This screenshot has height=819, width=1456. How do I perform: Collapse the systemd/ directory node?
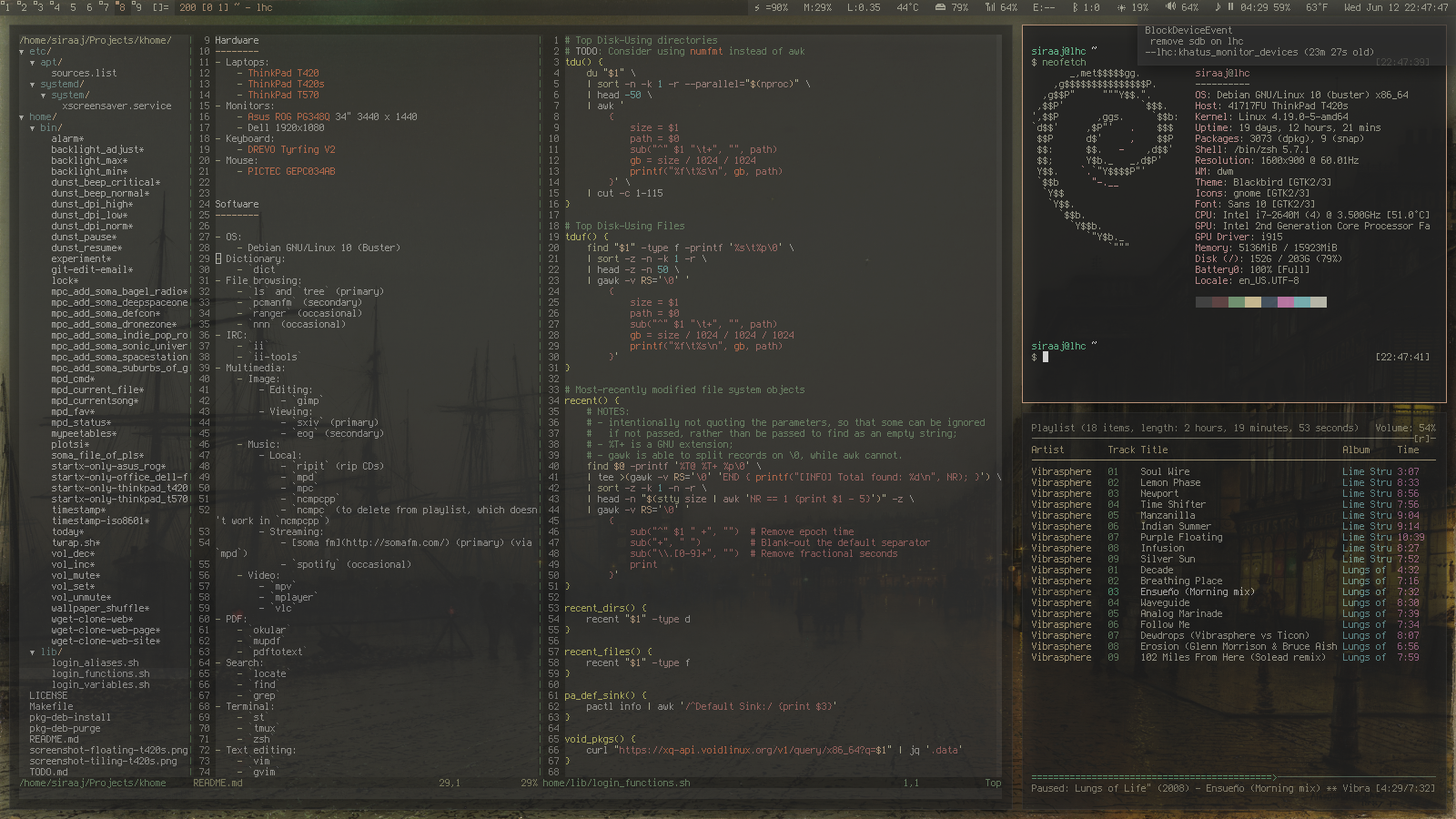point(33,85)
